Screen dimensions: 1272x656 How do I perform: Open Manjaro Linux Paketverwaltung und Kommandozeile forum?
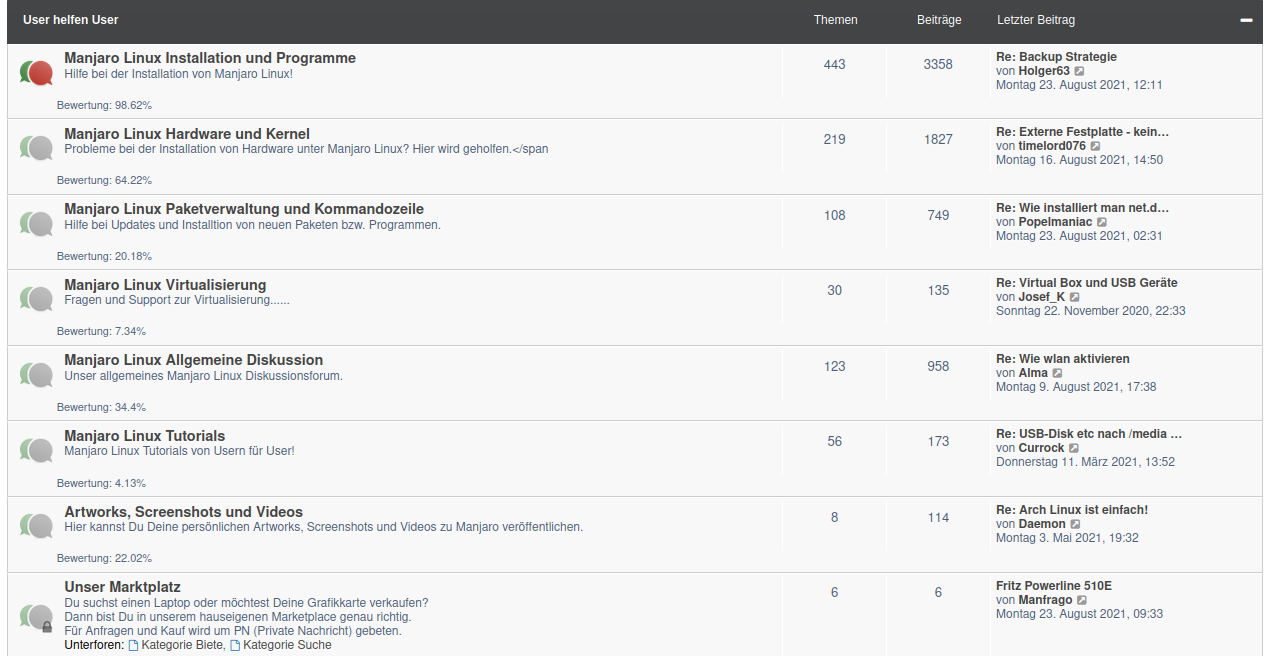pyautogui.click(x=244, y=209)
